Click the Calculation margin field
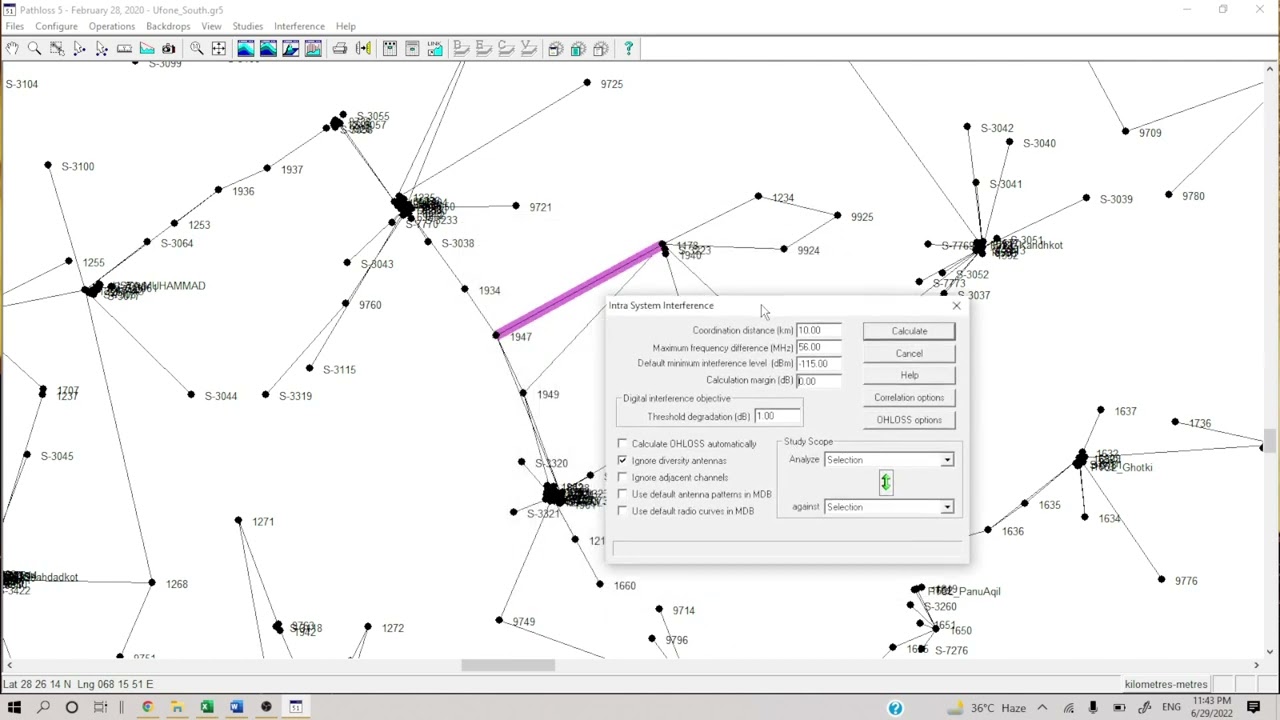 coord(818,381)
